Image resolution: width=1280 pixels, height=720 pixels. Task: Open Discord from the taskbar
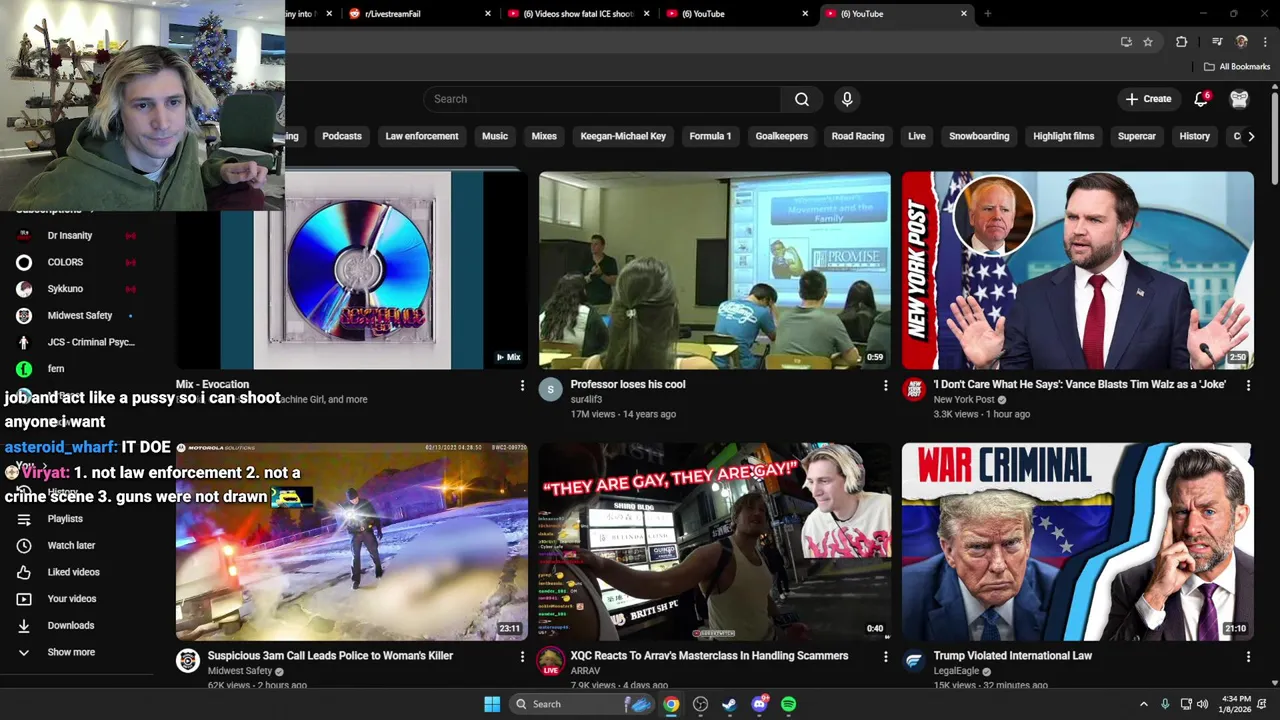tap(759, 704)
